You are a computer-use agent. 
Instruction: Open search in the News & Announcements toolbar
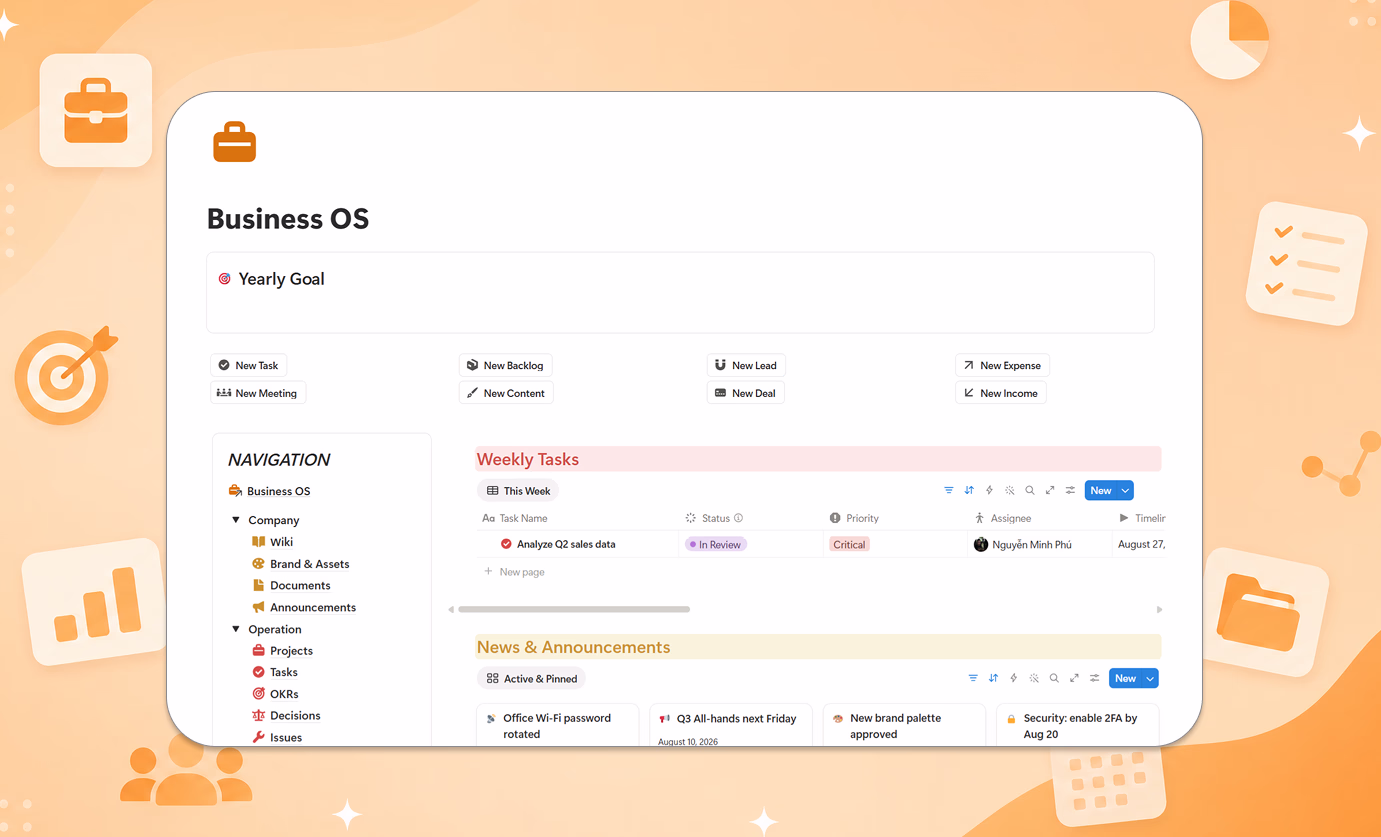point(1054,678)
